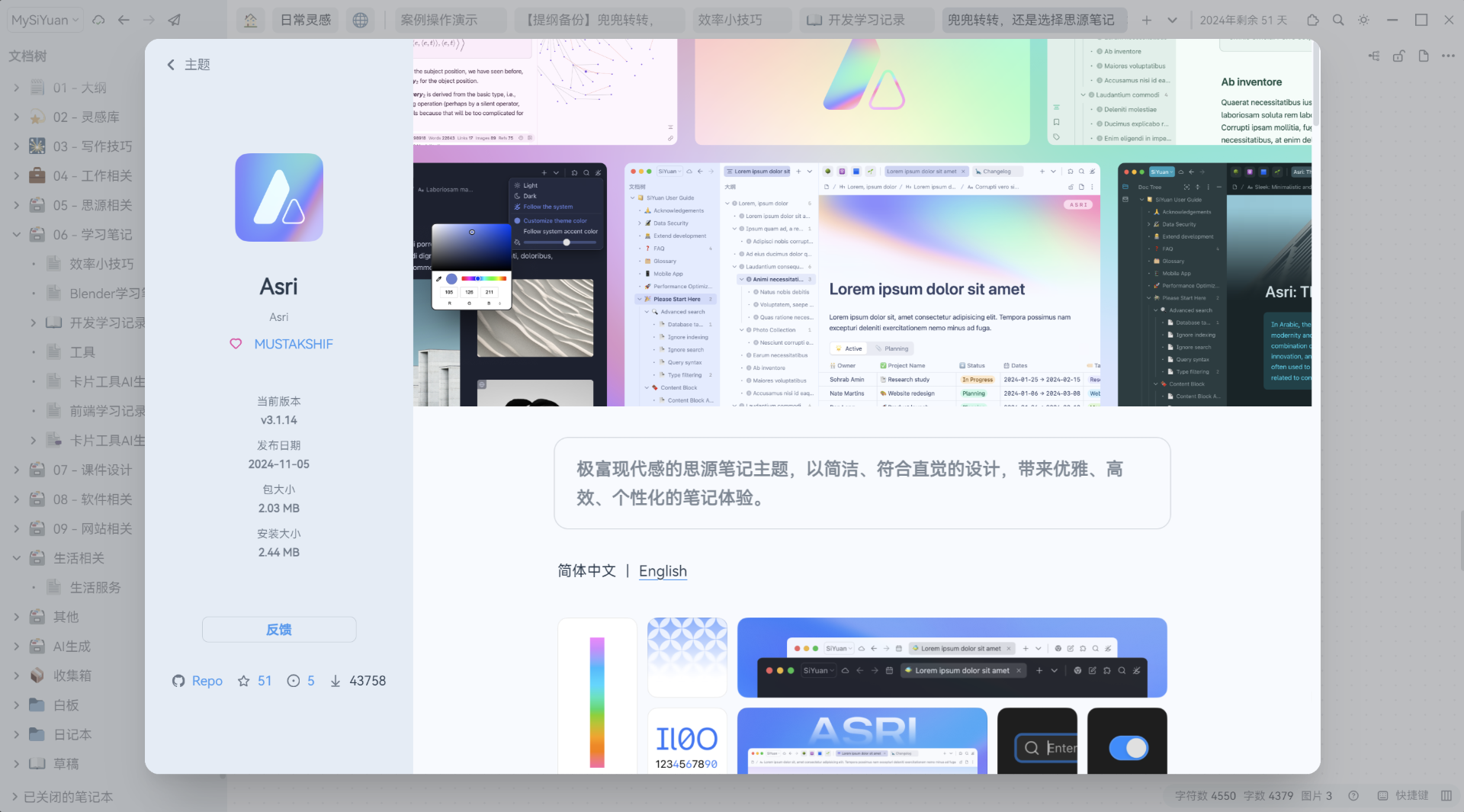The height and width of the screenshot is (812, 1464).
Task: Click the outline icon at top right of editor
Action: (x=1374, y=56)
